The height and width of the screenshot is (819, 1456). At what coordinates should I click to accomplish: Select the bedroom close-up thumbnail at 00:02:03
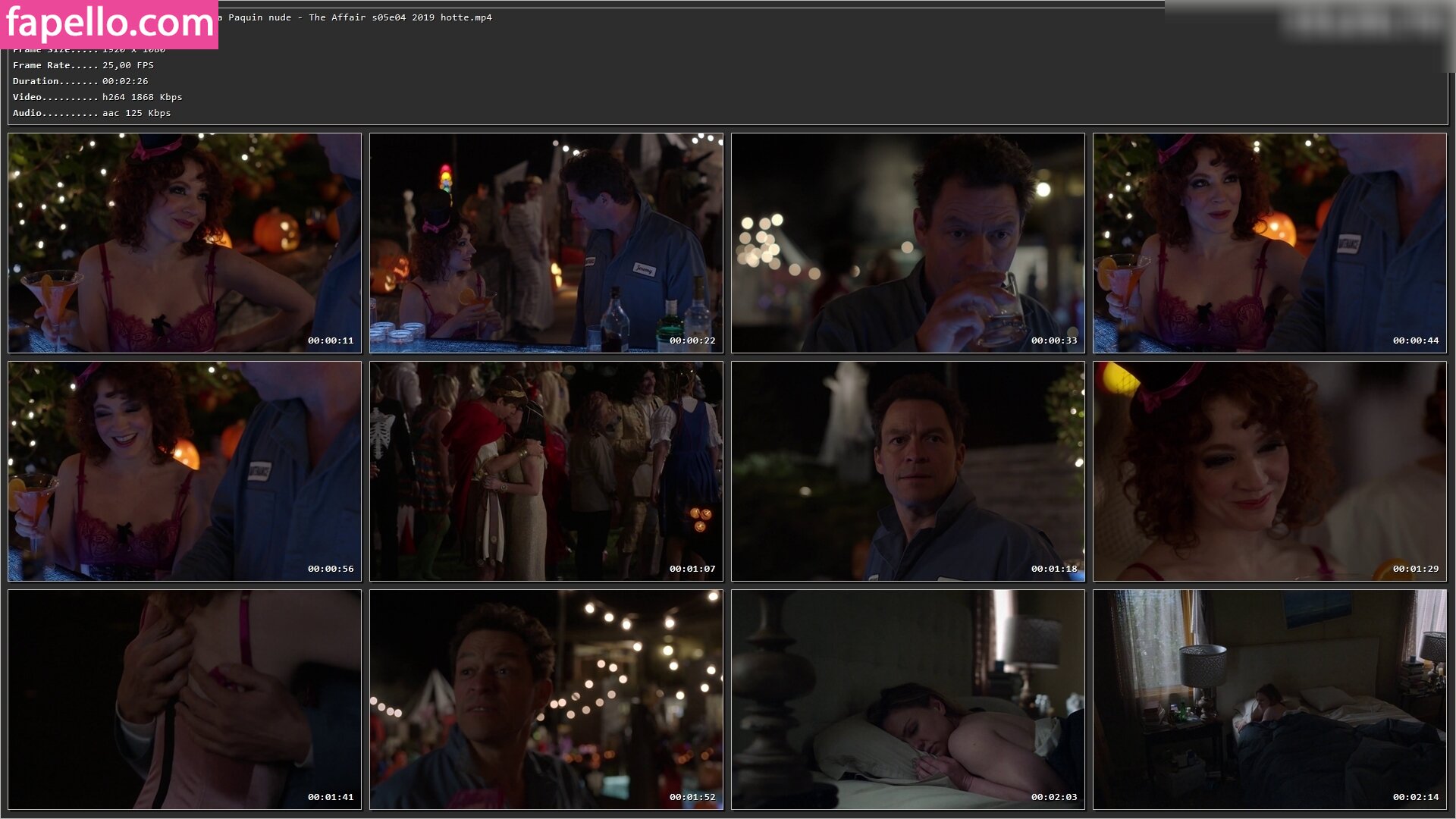[908, 699]
